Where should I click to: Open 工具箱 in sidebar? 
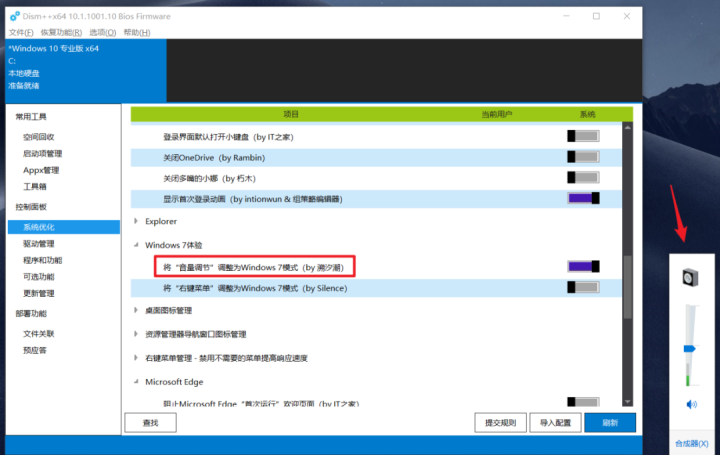pyautogui.click(x=34, y=186)
